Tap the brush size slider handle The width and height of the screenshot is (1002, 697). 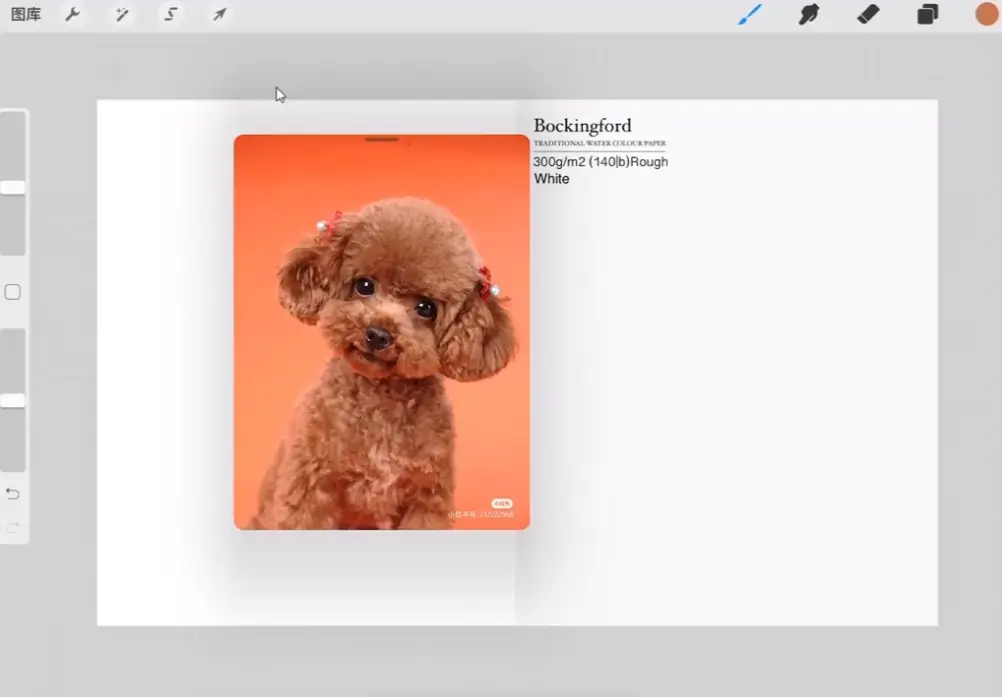coord(13,187)
